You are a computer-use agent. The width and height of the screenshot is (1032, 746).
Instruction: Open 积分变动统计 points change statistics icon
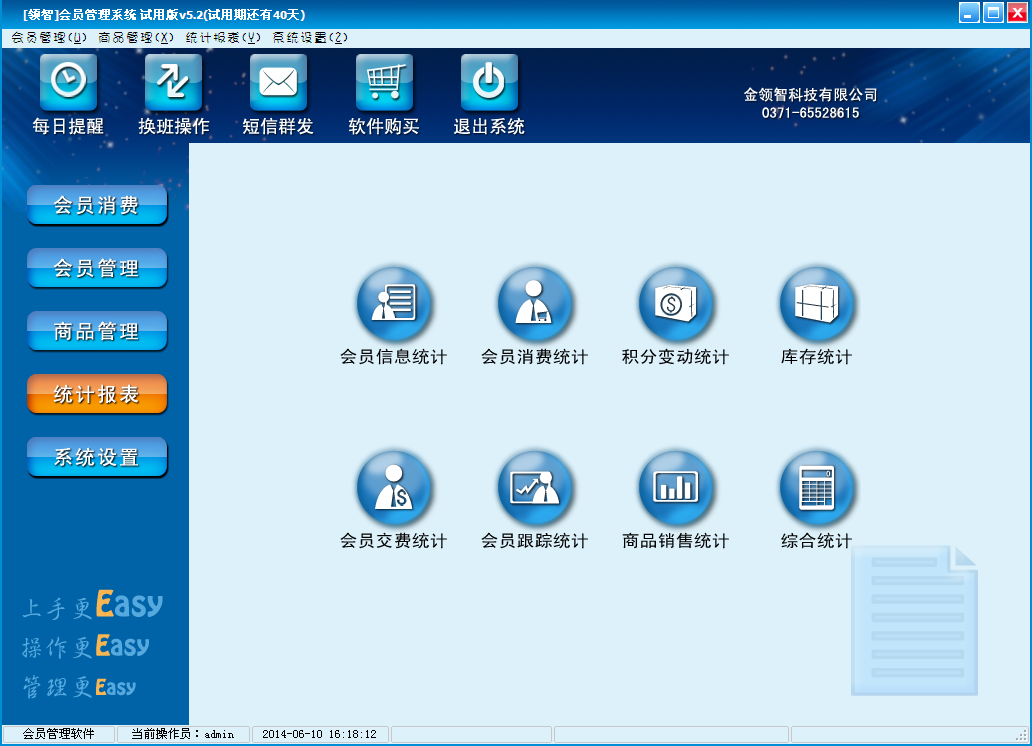pos(676,304)
